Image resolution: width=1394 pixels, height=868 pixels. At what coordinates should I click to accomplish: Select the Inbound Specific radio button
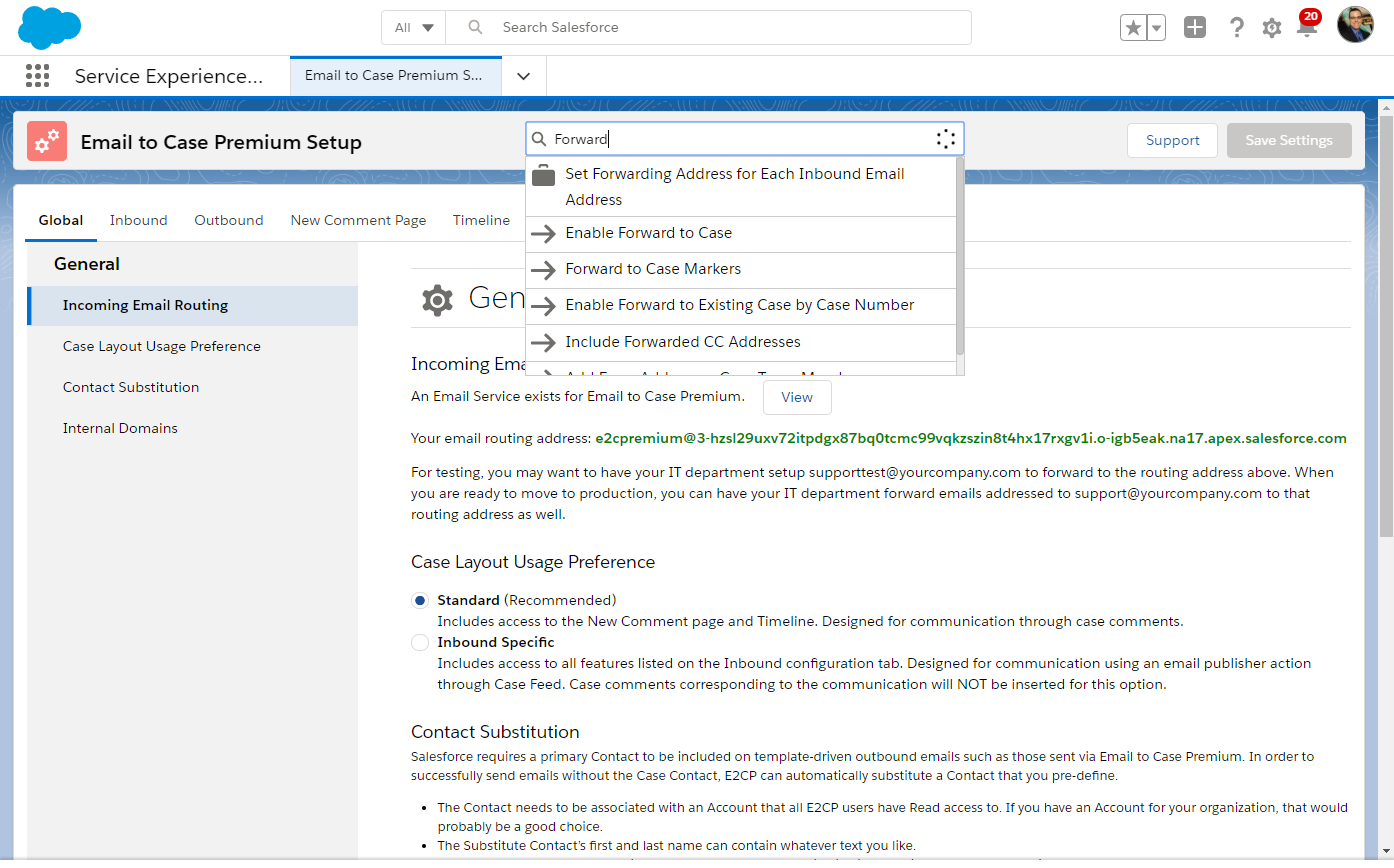click(420, 643)
